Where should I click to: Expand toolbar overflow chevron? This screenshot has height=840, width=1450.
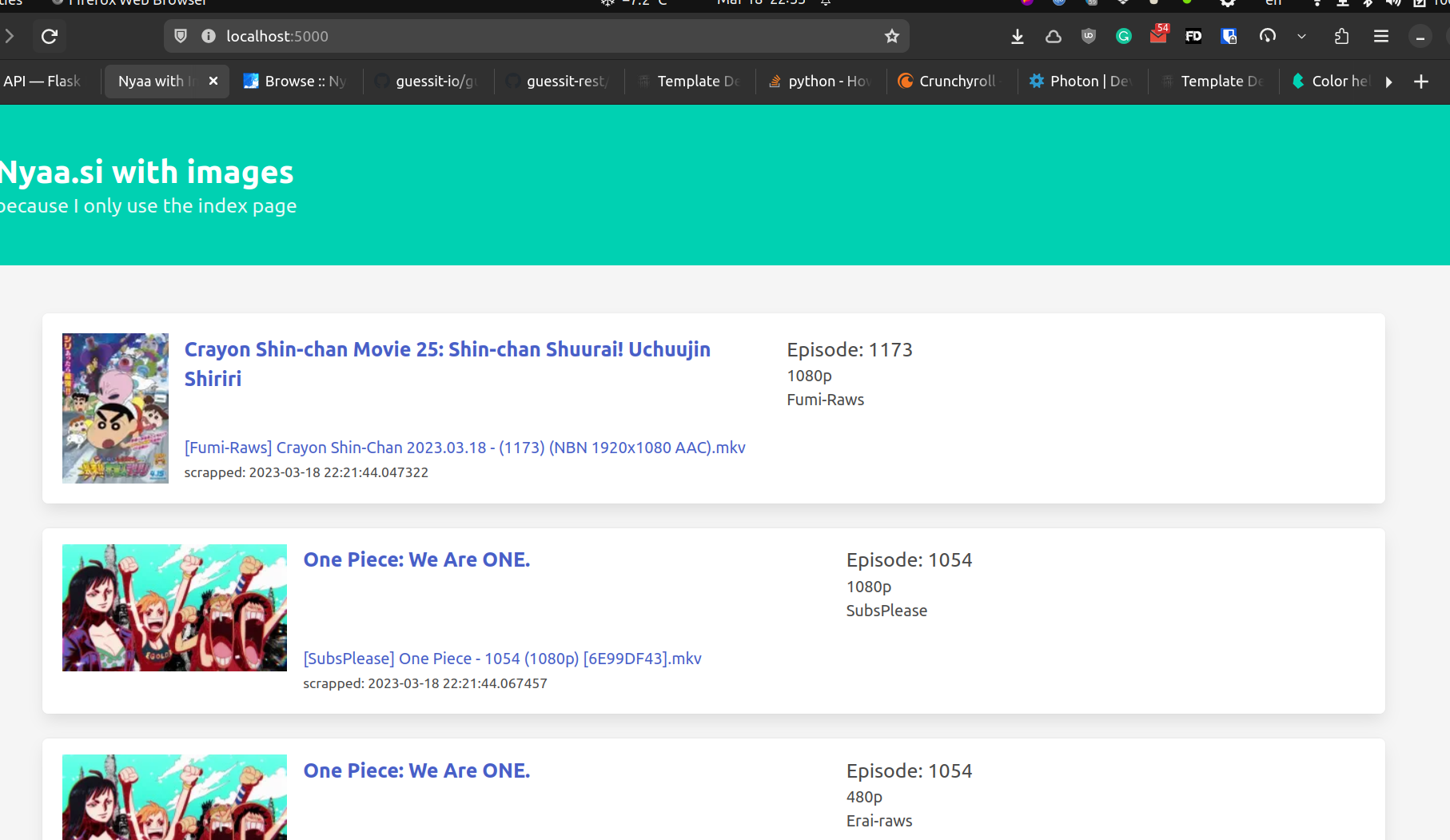(1301, 36)
